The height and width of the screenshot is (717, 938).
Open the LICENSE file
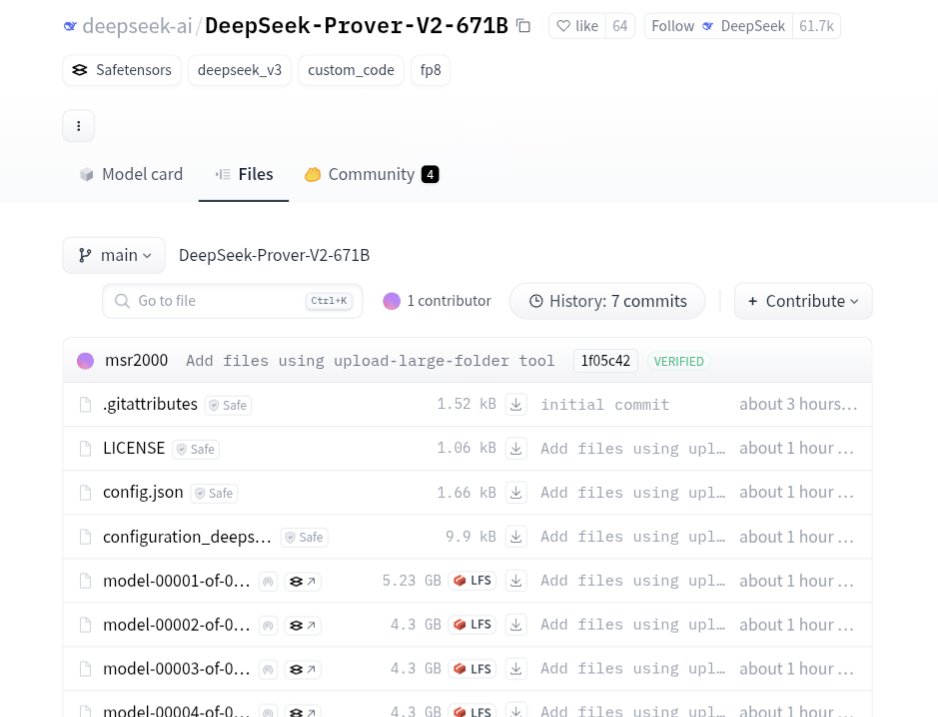point(133,448)
